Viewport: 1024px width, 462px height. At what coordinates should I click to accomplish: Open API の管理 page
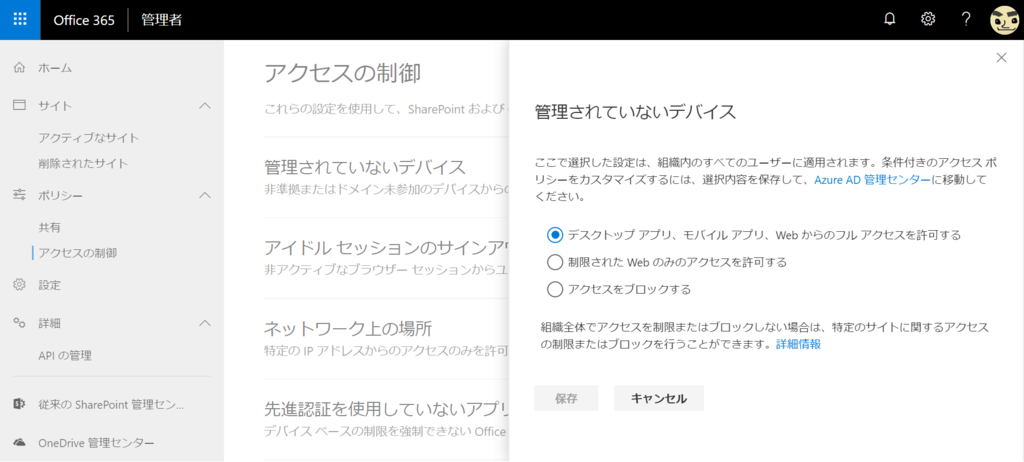click(x=65, y=356)
